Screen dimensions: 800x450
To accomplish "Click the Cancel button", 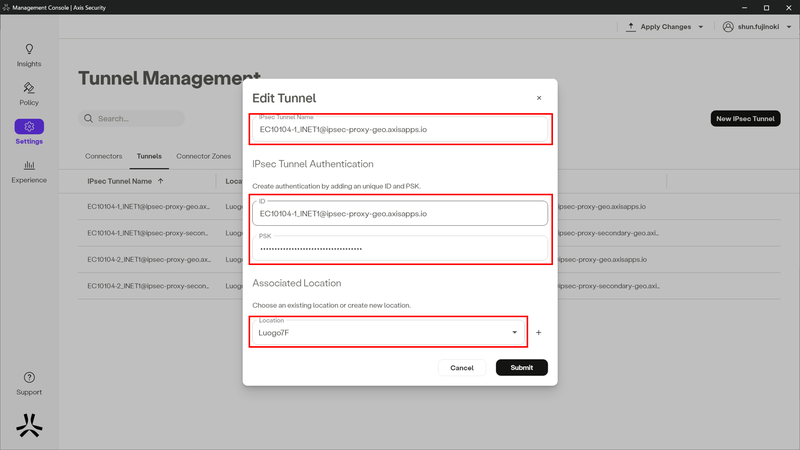I will point(462,367).
